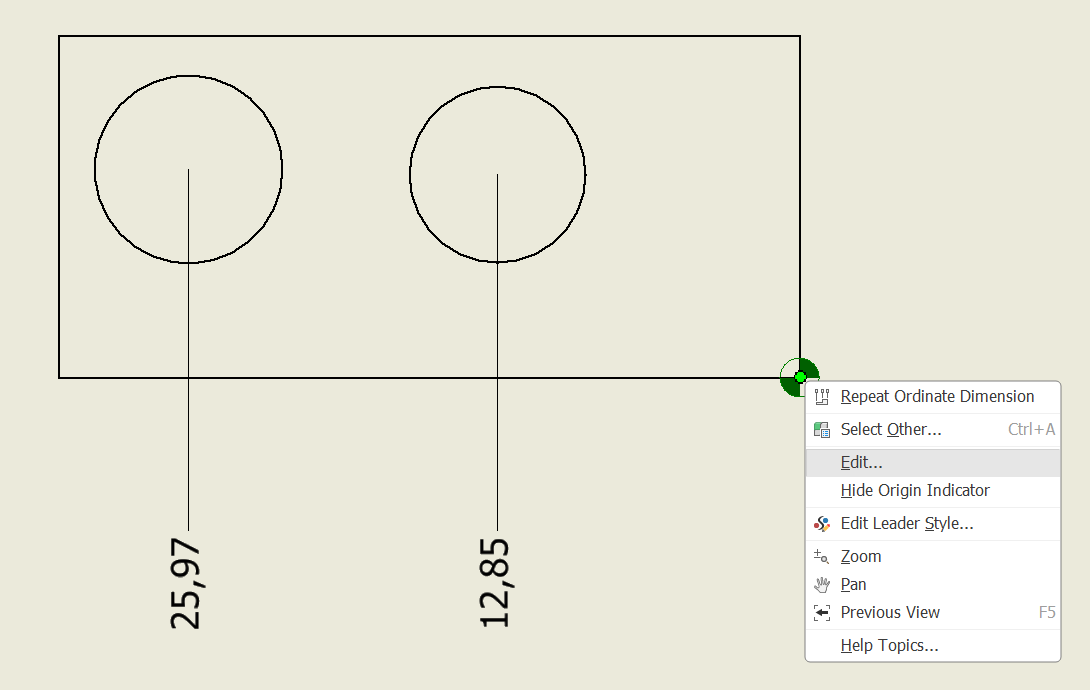The width and height of the screenshot is (1090, 690).
Task: Open Help Topics... from context menu
Action: click(889, 646)
